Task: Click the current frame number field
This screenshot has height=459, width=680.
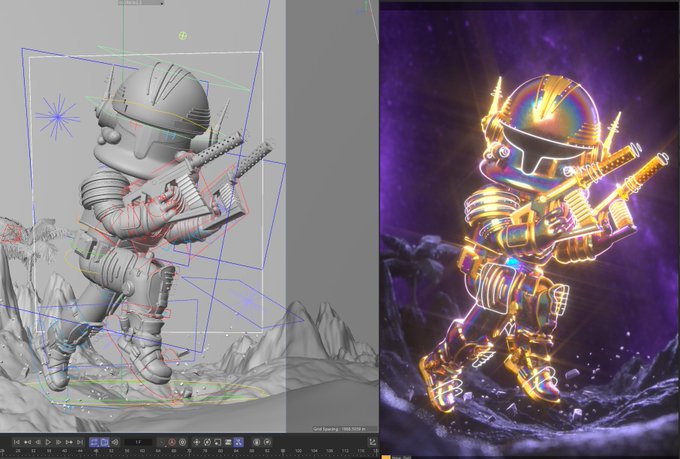Action: tap(138, 442)
